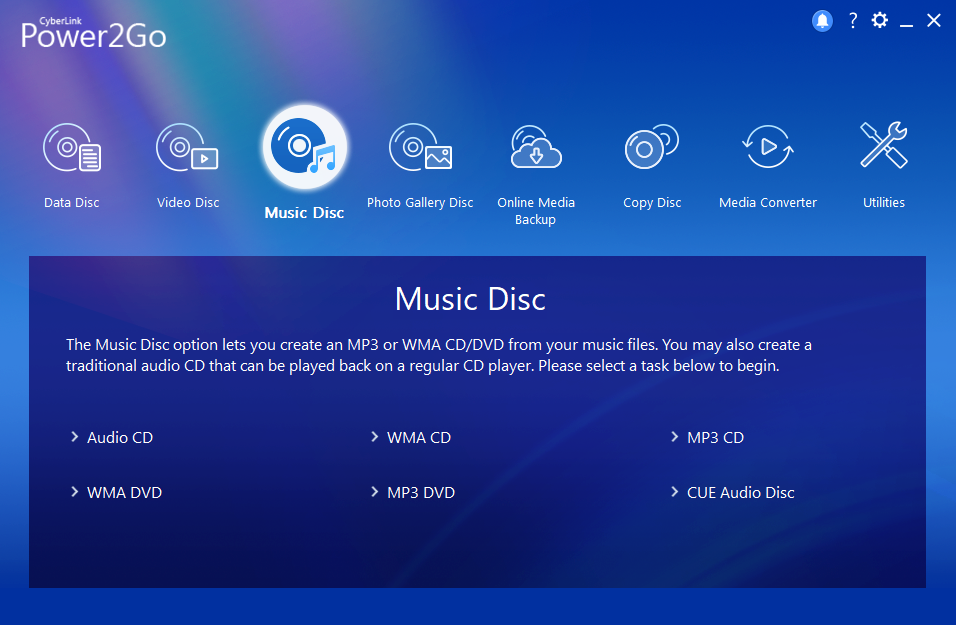
Task: Start the MP3 CD task
Action: (x=715, y=438)
